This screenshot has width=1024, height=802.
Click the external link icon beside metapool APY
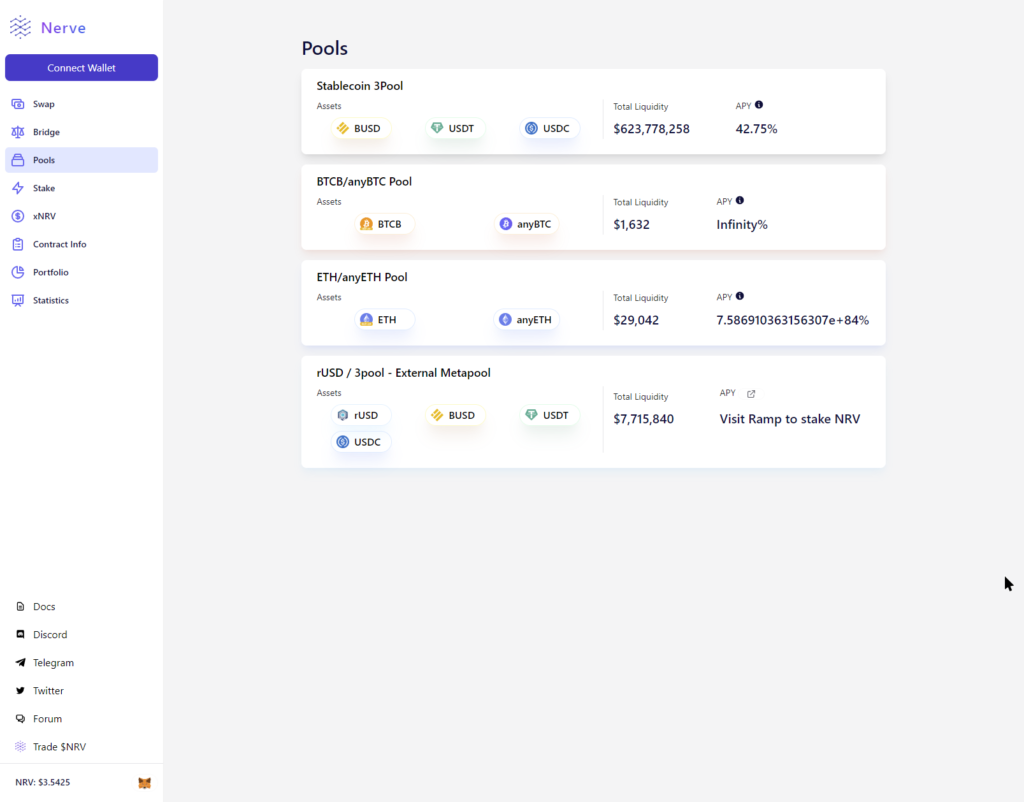click(751, 393)
